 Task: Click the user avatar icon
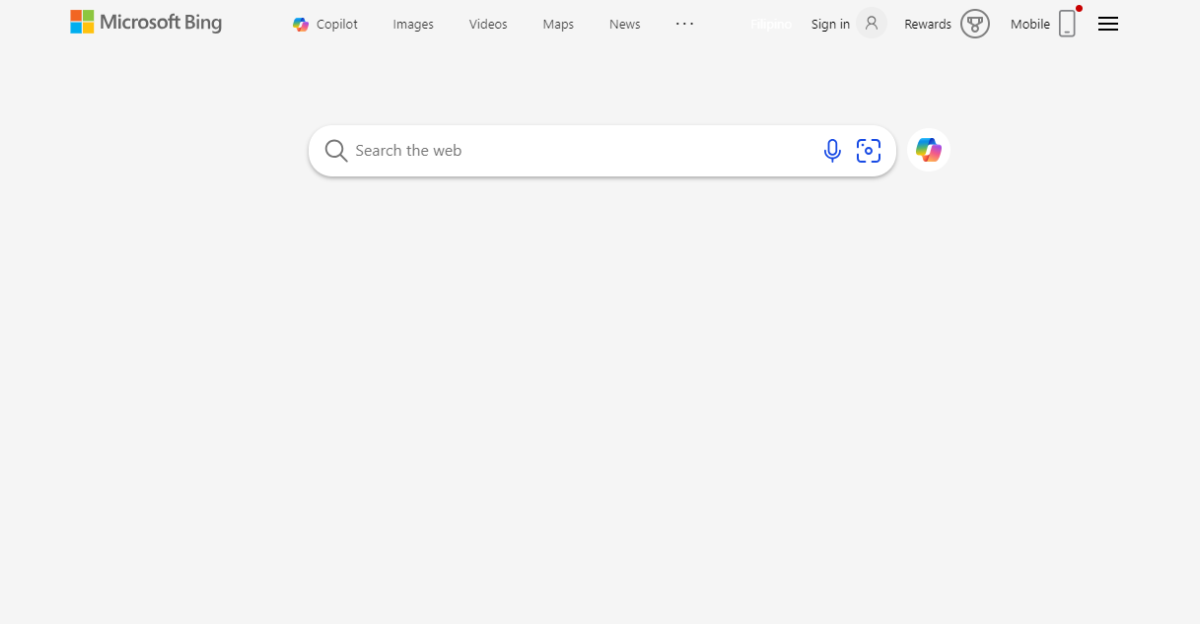point(872,23)
